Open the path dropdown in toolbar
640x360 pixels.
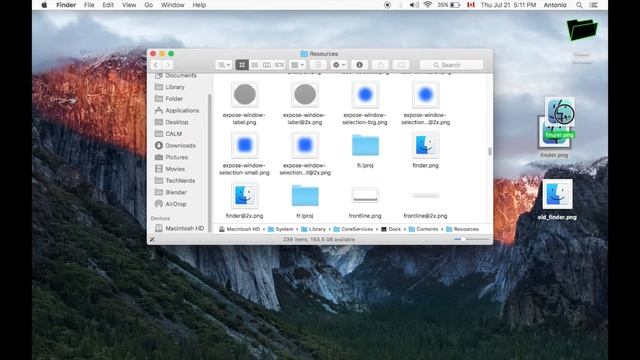click(x=224, y=65)
